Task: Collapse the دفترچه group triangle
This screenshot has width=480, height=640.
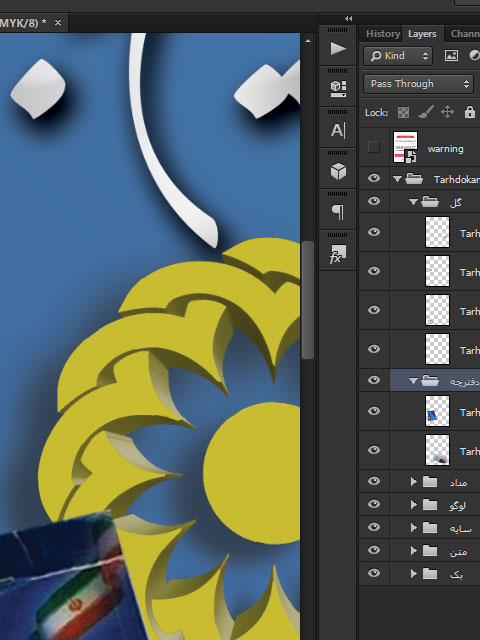Action: coord(413,381)
